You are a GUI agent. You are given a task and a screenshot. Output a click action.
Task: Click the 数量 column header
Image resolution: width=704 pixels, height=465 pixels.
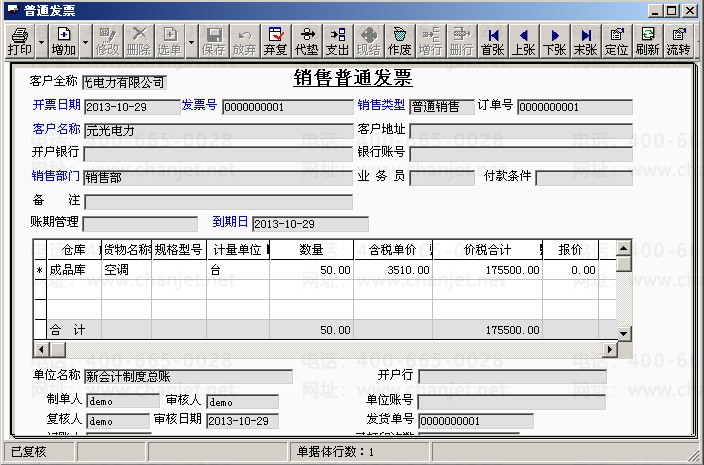[312, 250]
